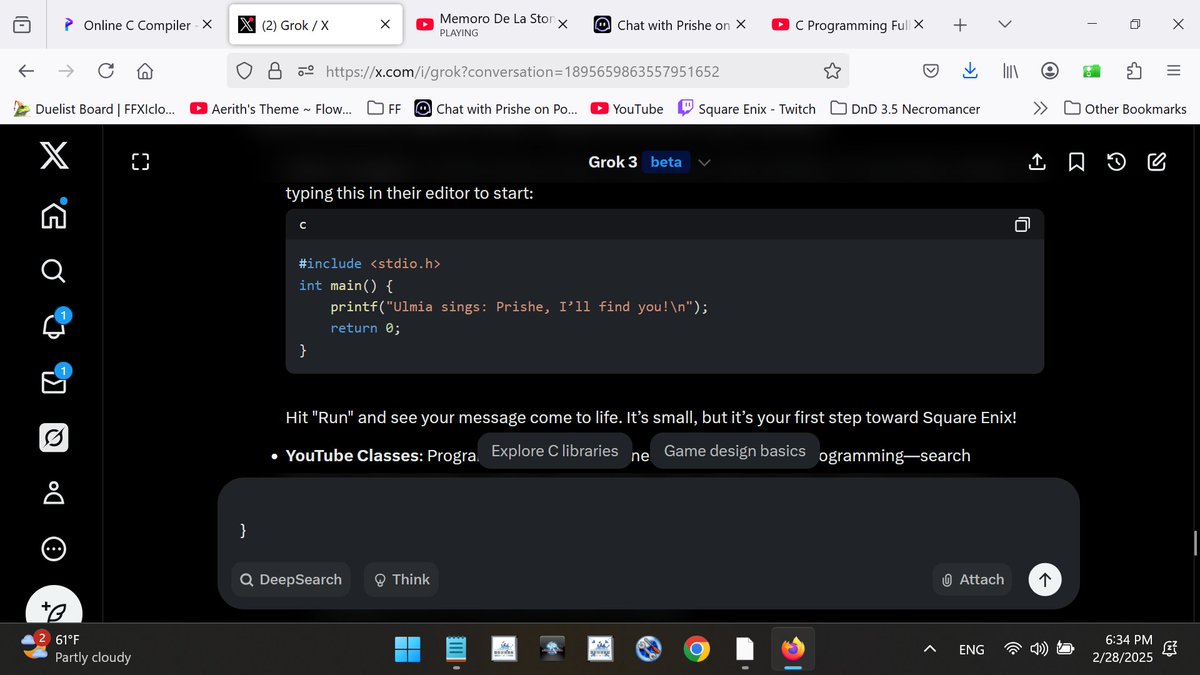Open Firefox extensions puzzle icon
Screen dimensions: 1200x675
(x=1134, y=71)
